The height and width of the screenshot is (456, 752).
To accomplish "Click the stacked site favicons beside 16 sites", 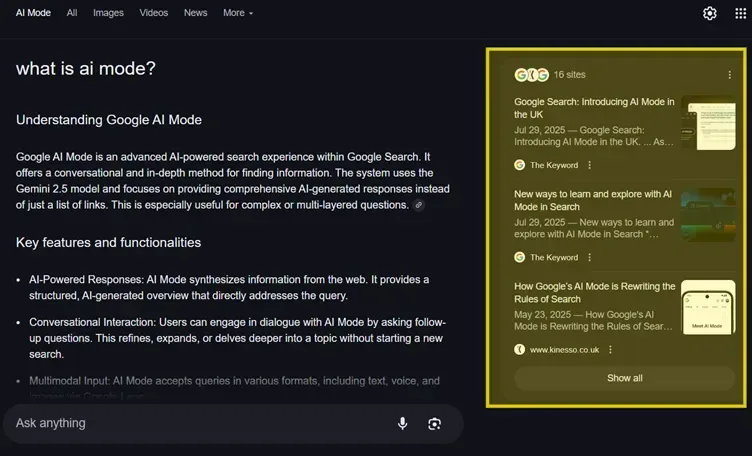I will [x=531, y=75].
